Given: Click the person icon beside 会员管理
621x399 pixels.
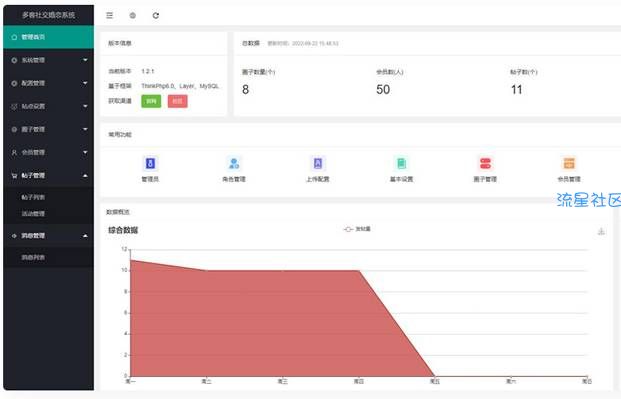Looking at the screenshot, I should (x=14, y=152).
